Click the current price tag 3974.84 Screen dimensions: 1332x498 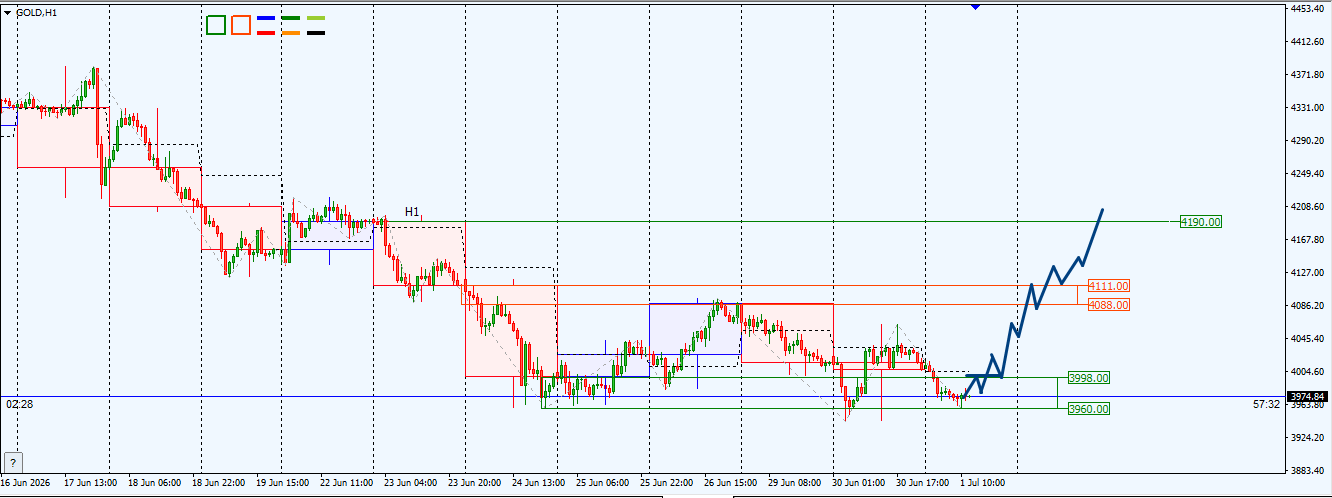point(1308,396)
